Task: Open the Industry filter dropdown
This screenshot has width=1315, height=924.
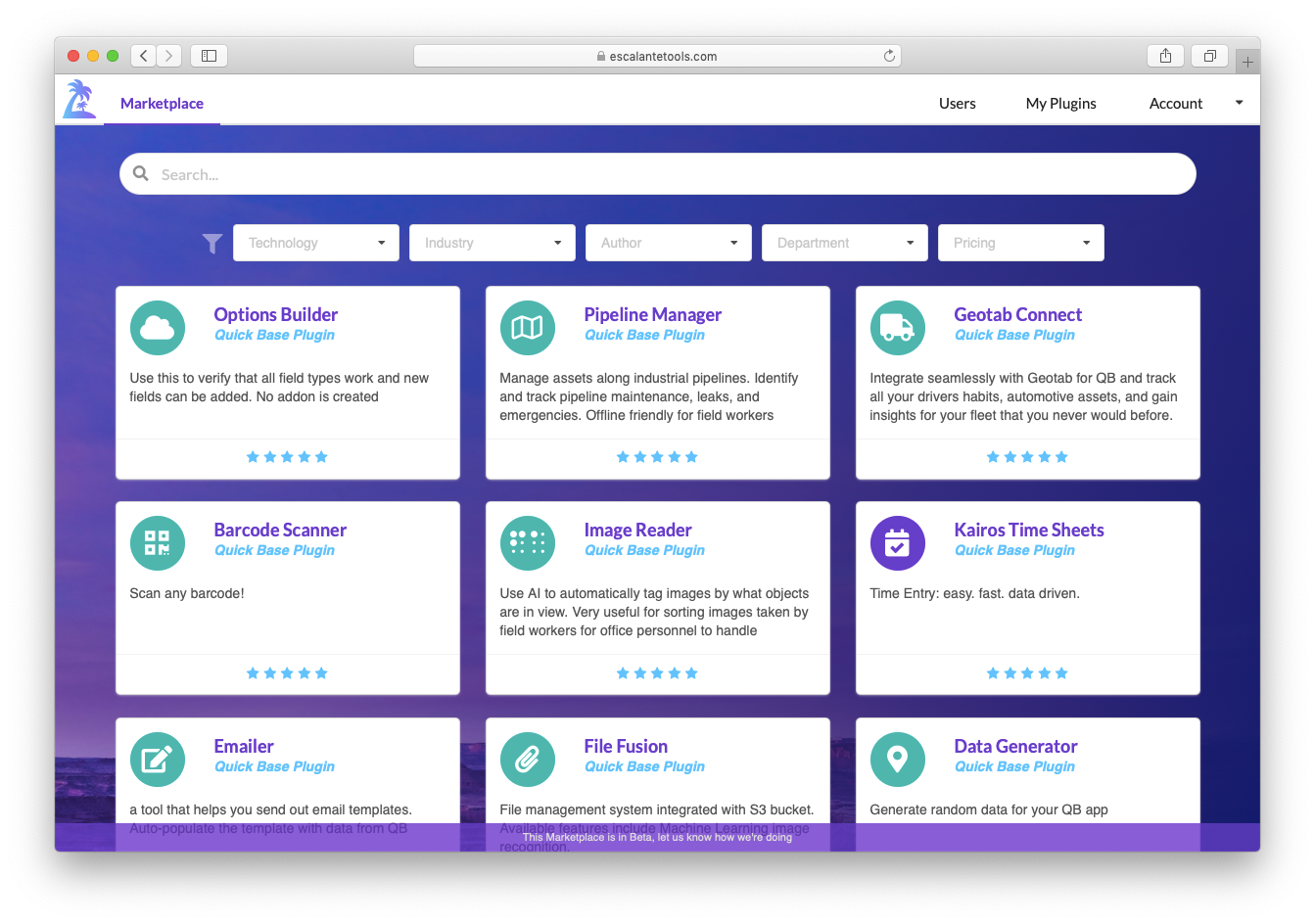Action: (x=492, y=243)
